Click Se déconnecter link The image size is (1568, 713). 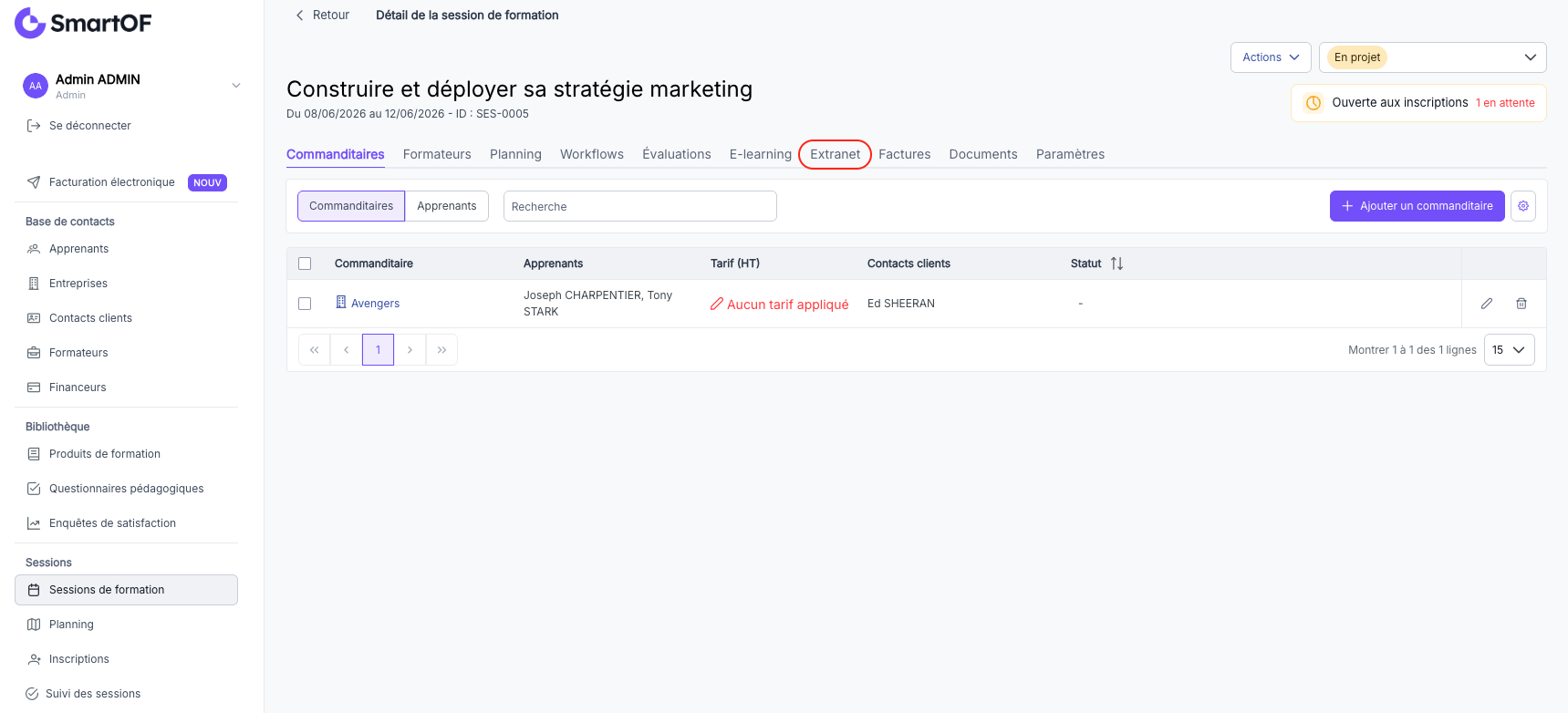[x=90, y=126]
